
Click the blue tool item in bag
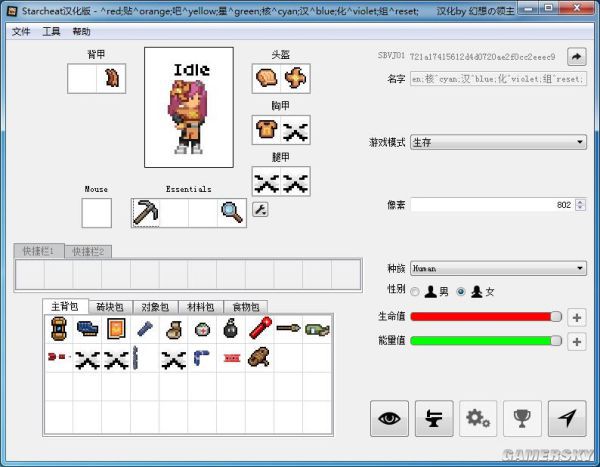point(145,329)
